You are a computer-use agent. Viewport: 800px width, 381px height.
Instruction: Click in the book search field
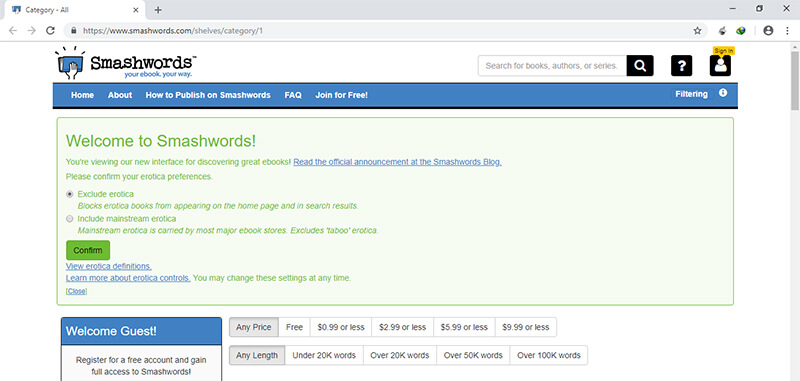(x=552, y=66)
